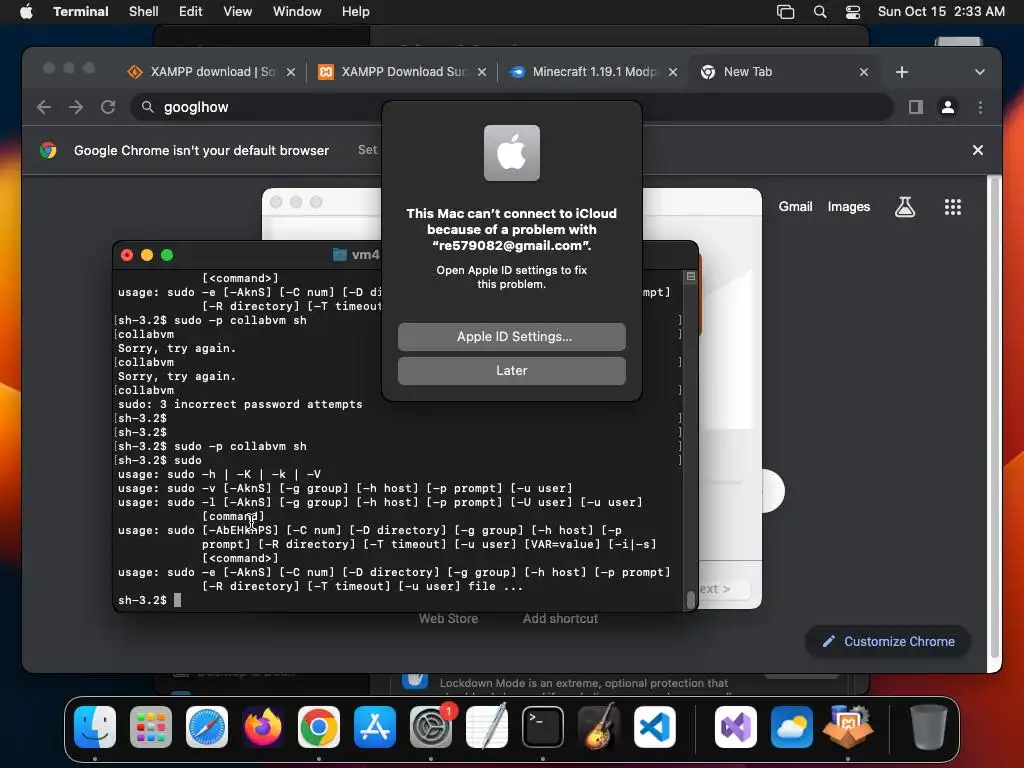
Task: Open Visual Studio purple dock icon
Action: click(x=736, y=726)
